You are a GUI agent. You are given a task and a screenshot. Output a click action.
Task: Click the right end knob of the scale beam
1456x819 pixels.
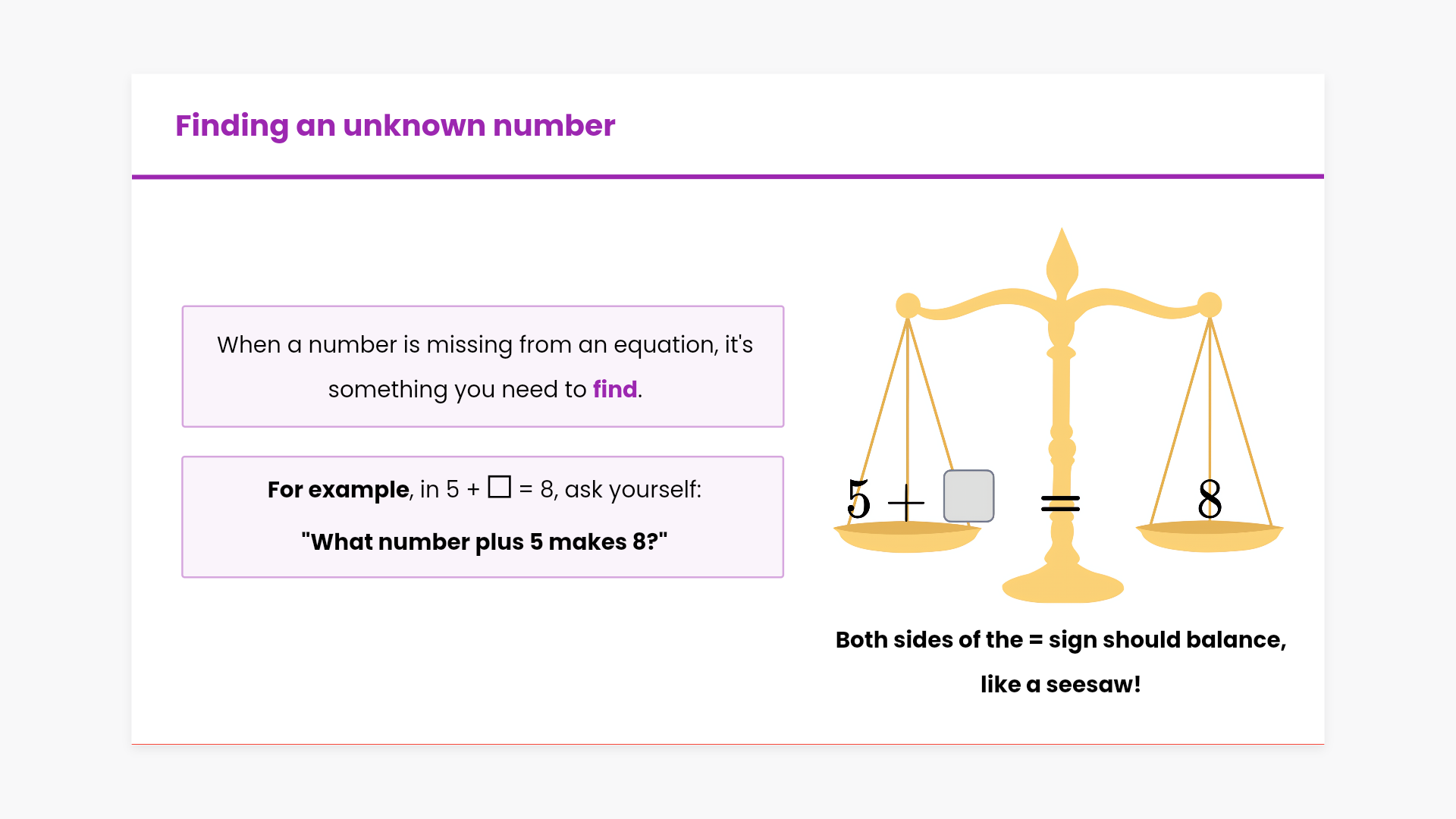[x=1210, y=305]
